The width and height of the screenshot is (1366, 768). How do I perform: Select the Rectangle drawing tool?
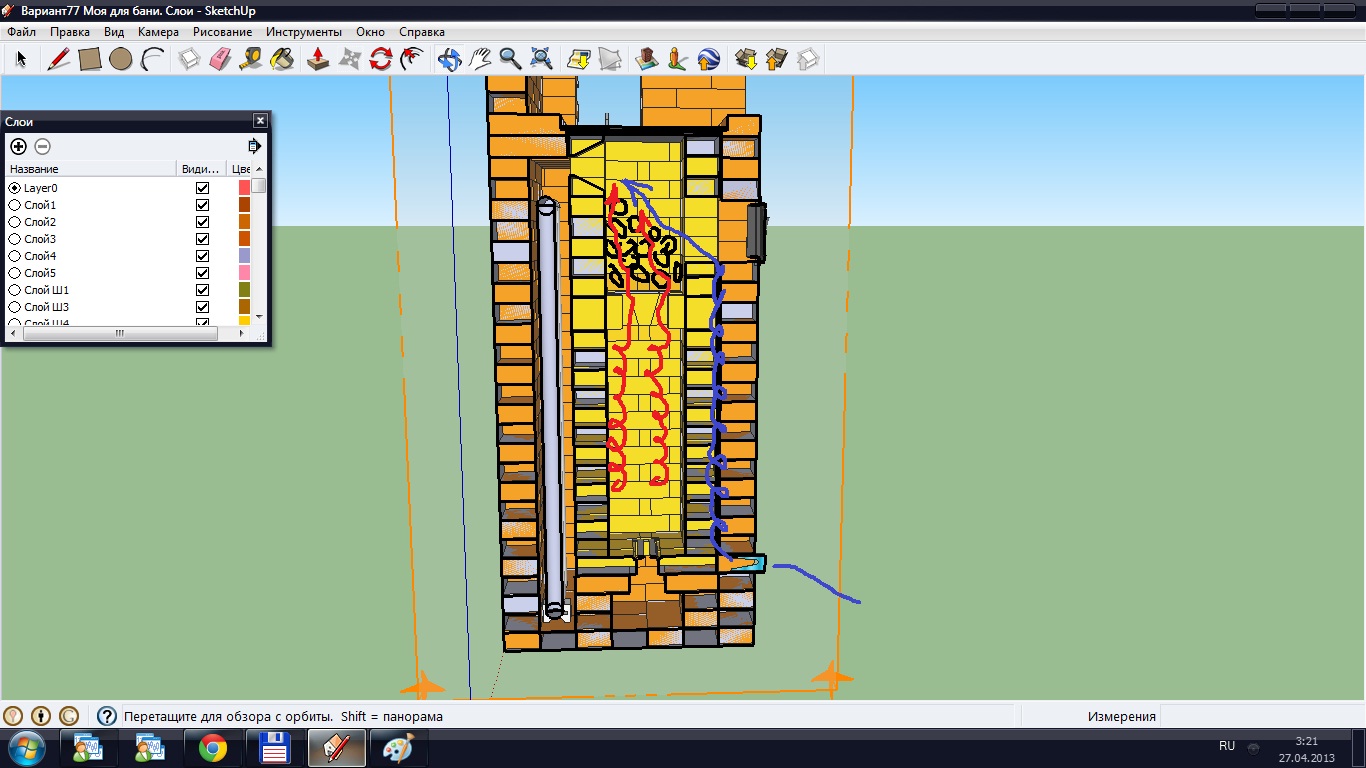[90, 59]
